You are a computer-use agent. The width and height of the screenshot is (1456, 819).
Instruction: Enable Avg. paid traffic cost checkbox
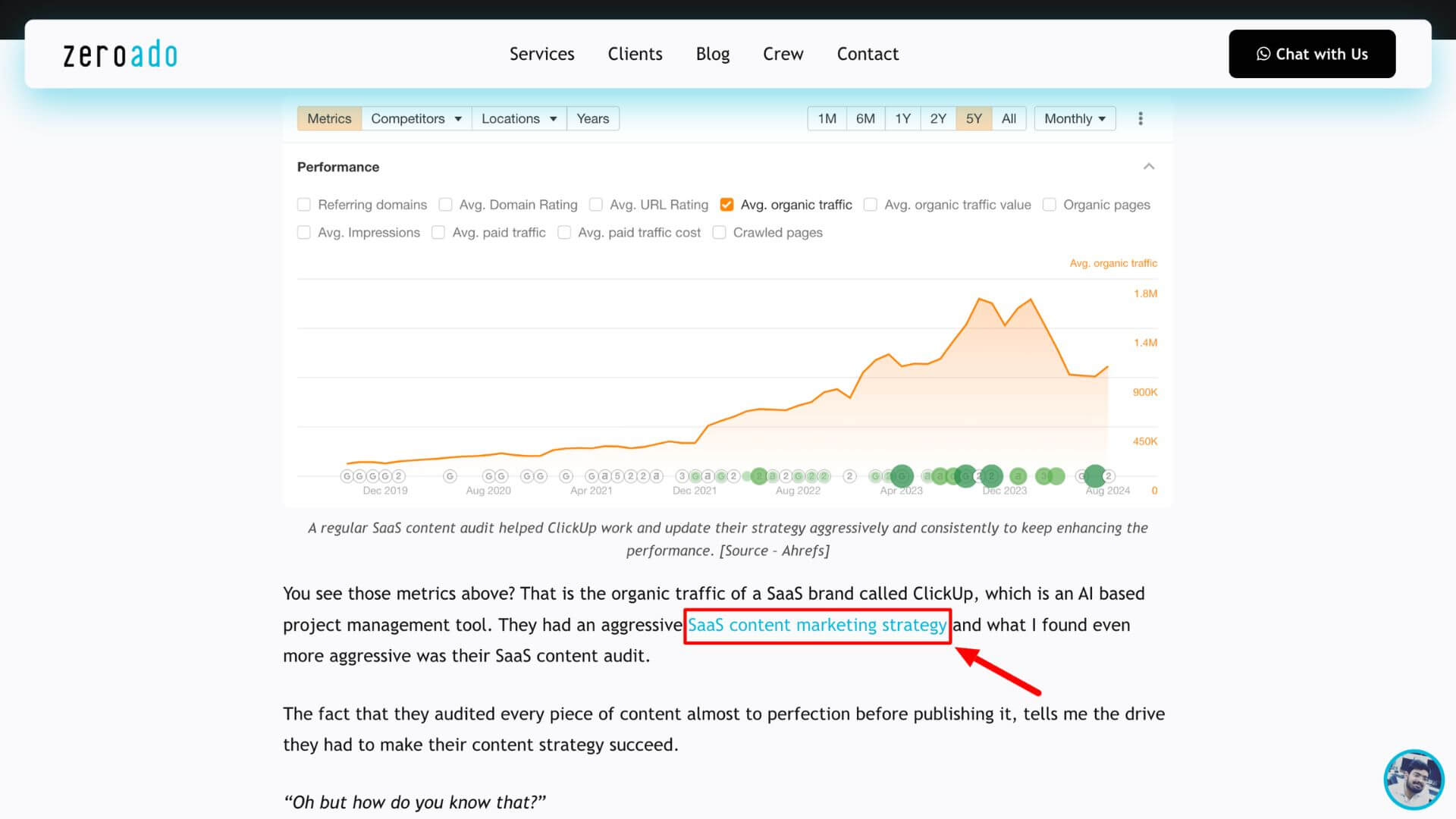pos(564,233)
